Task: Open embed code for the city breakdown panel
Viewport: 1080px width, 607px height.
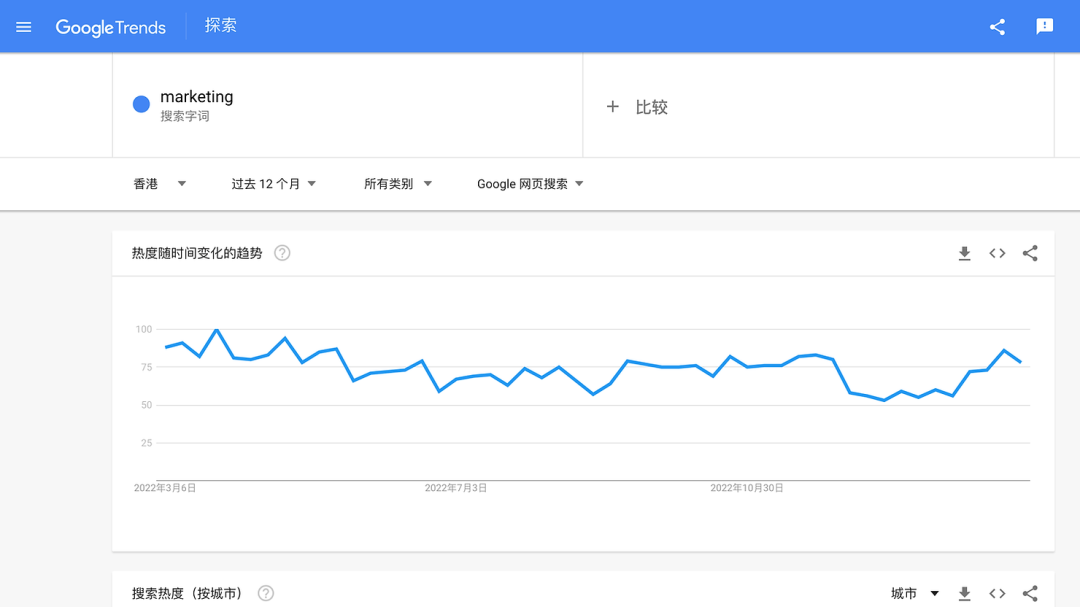Action: coord(997,593)
